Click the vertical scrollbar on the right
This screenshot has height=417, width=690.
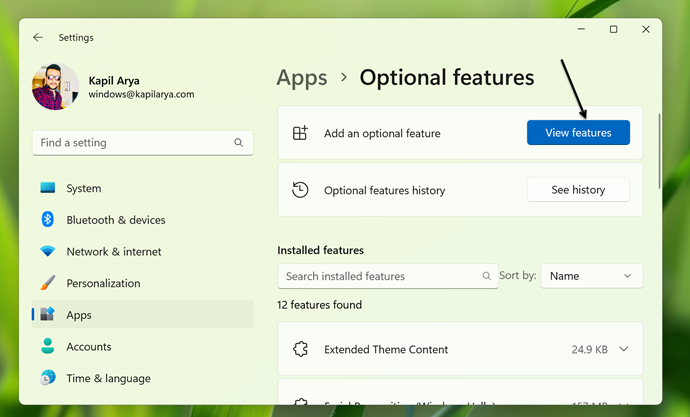tap(659, 150)
